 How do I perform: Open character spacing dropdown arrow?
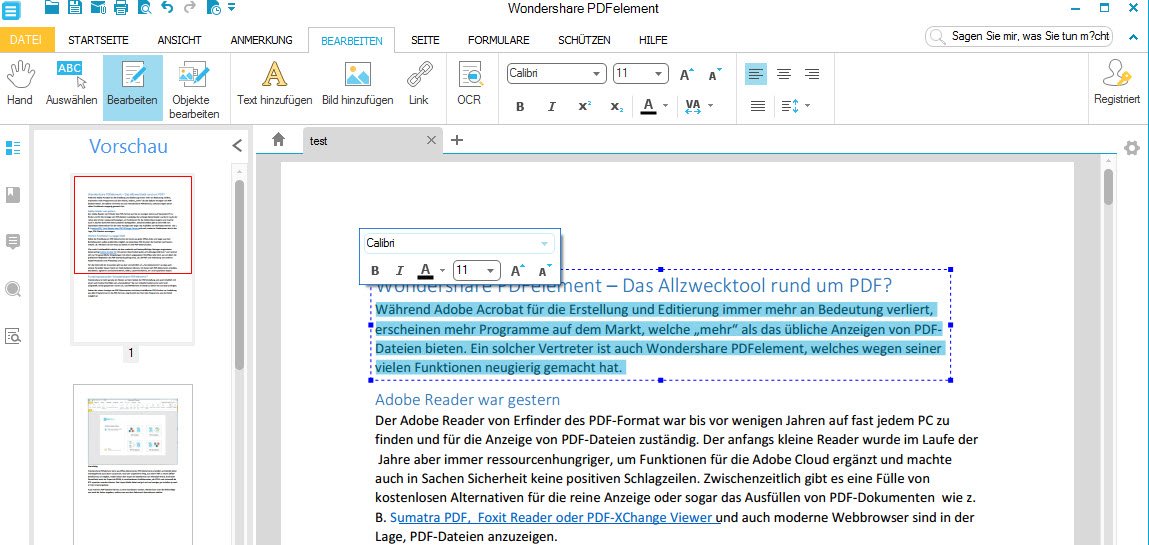(x=711, y=107)
